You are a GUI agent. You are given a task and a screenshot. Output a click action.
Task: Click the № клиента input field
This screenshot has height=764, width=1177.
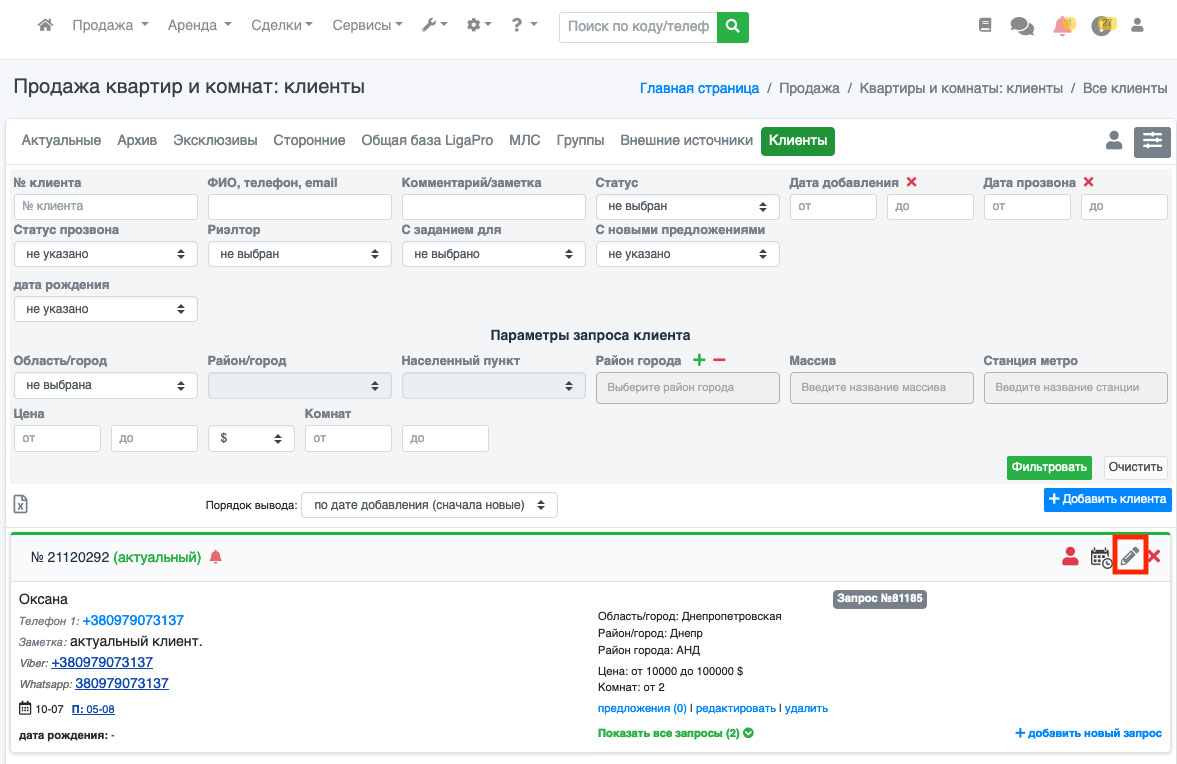106,206
